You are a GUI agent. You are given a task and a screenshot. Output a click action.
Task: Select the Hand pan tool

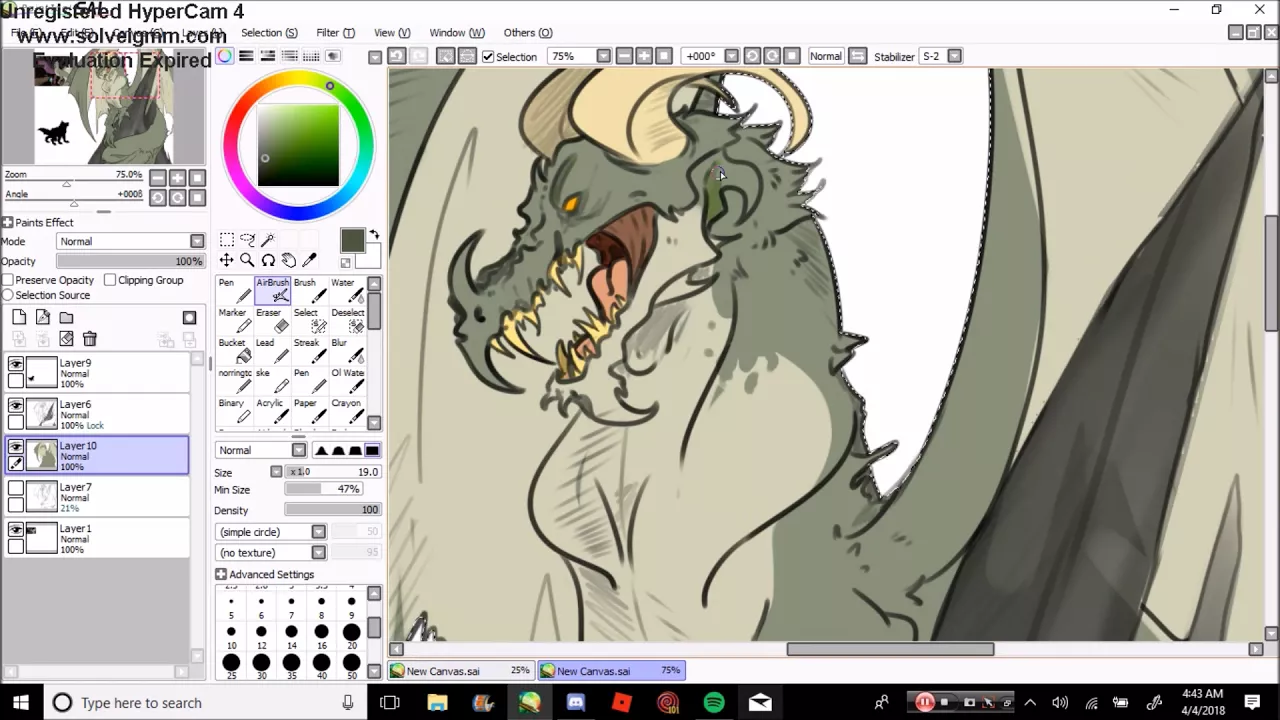click(288, 260)
